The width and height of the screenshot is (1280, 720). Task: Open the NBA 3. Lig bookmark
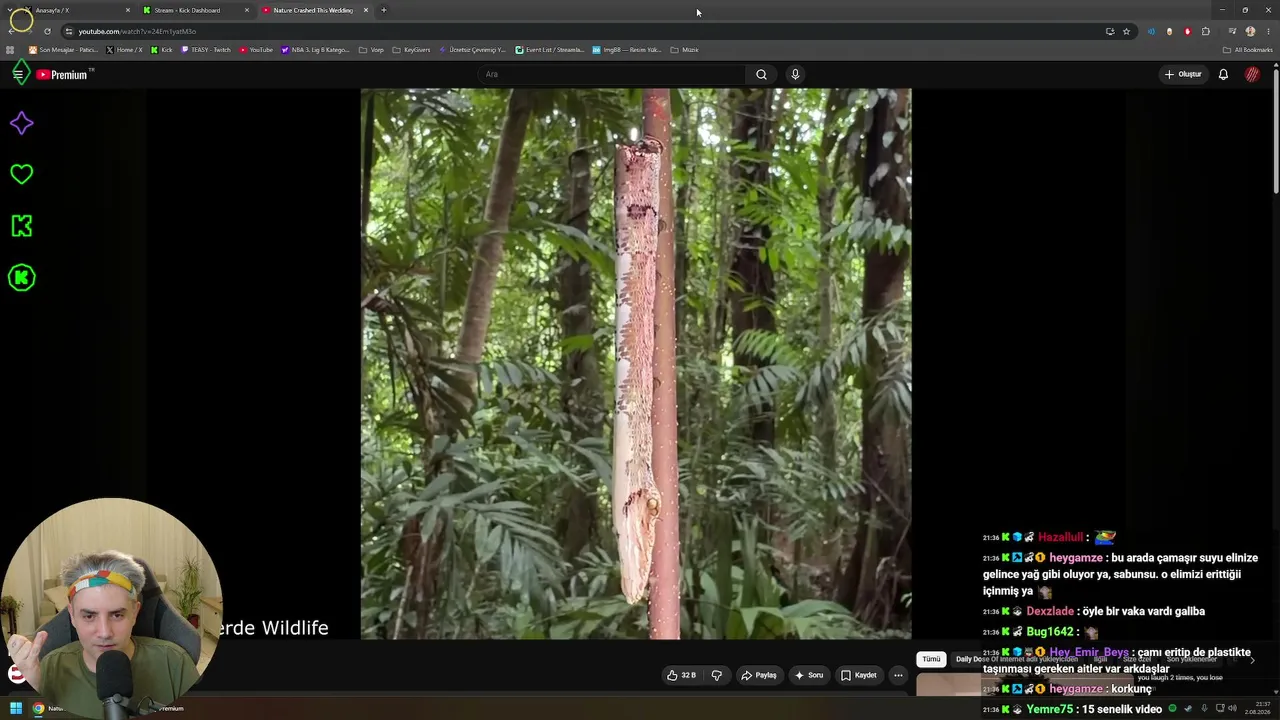point(315,50)
